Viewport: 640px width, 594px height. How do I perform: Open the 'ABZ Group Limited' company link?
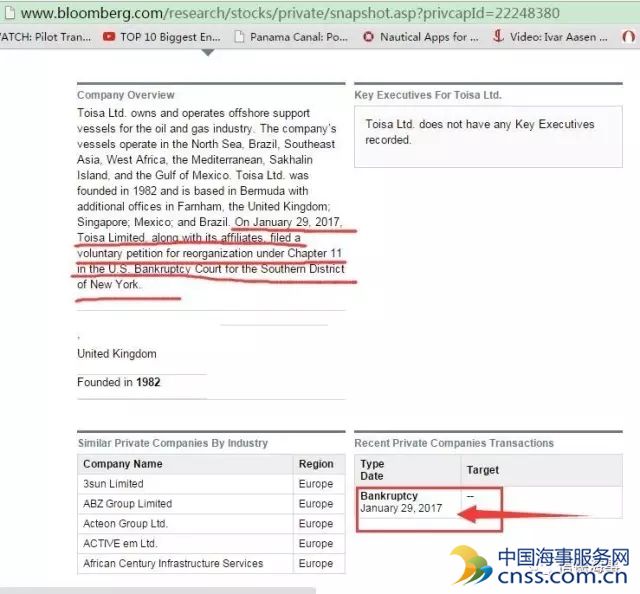click(127, 503)
